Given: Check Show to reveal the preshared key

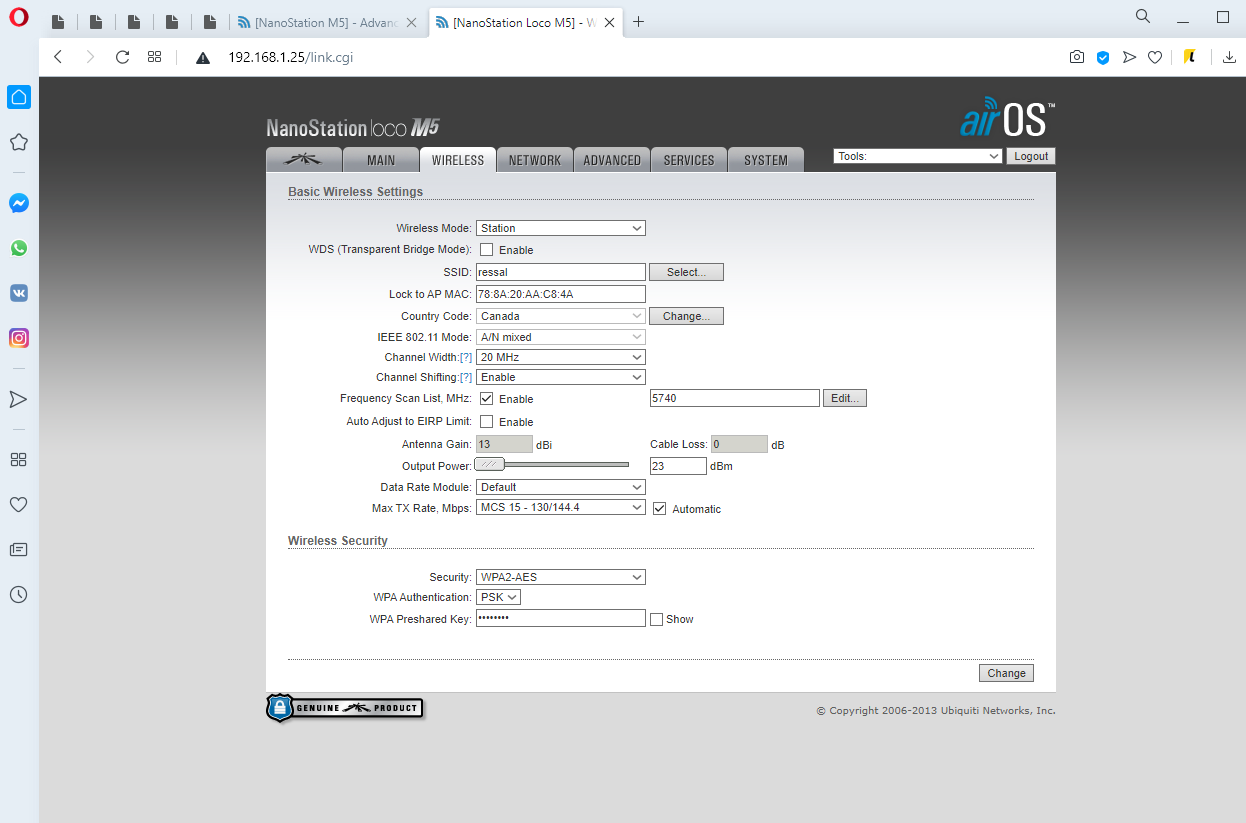Looking at the screenshot, I should tap(656, 619).
